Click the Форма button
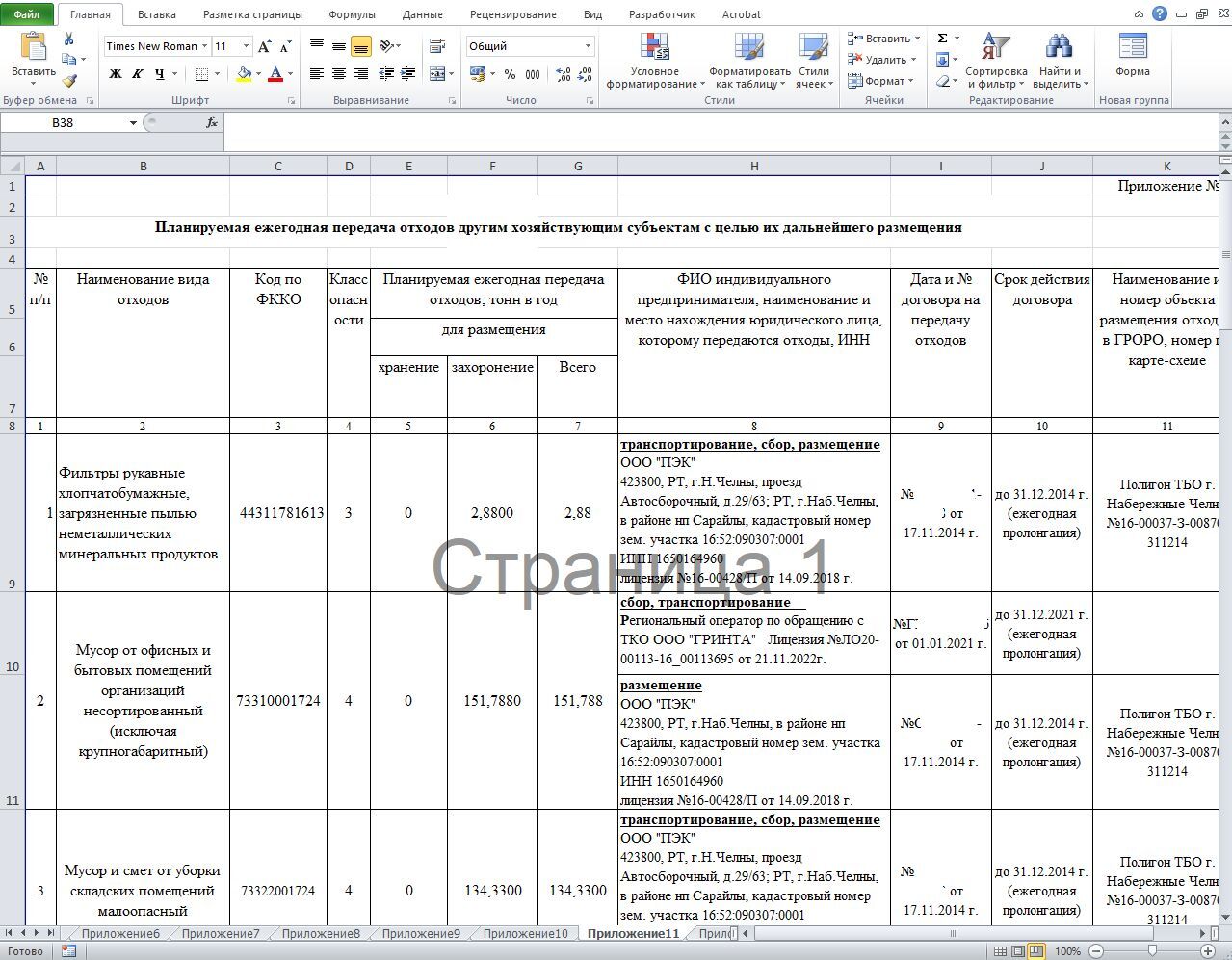1232x960 pixels. 1133,56
